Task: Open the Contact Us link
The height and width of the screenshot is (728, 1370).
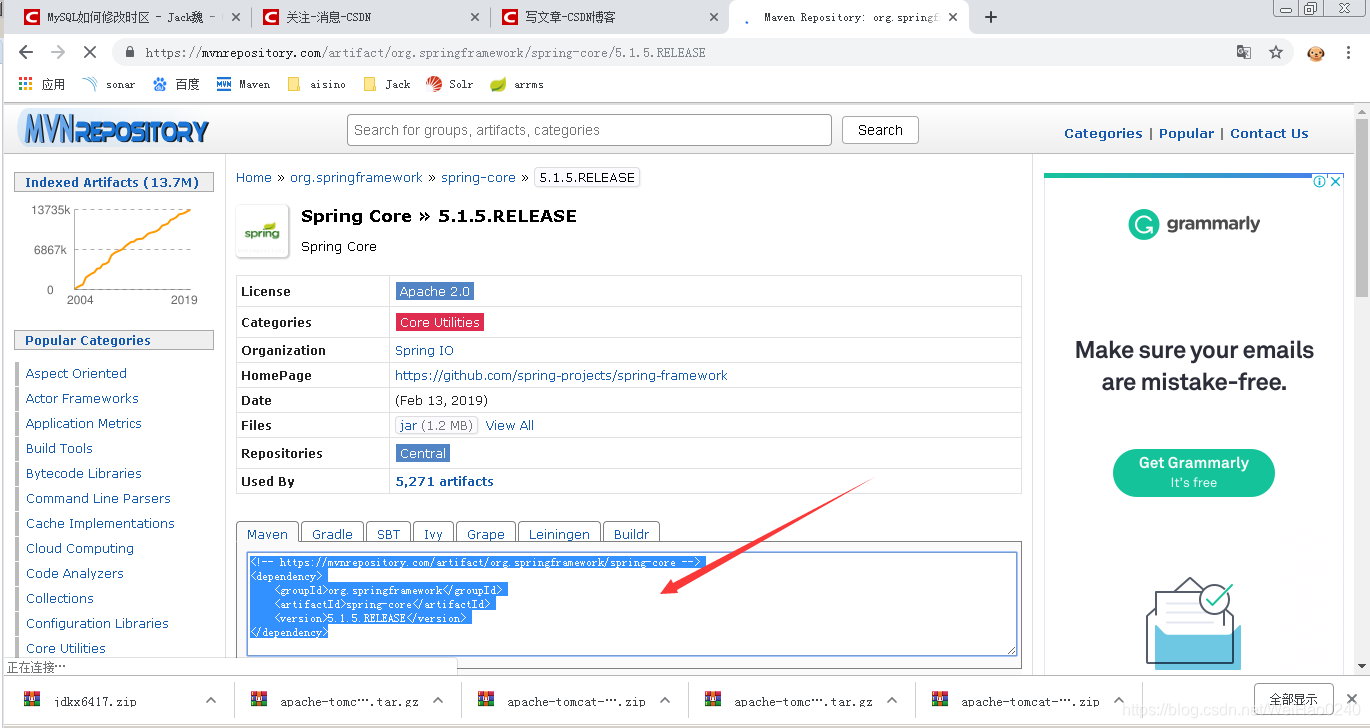Action: point(1269,133)
